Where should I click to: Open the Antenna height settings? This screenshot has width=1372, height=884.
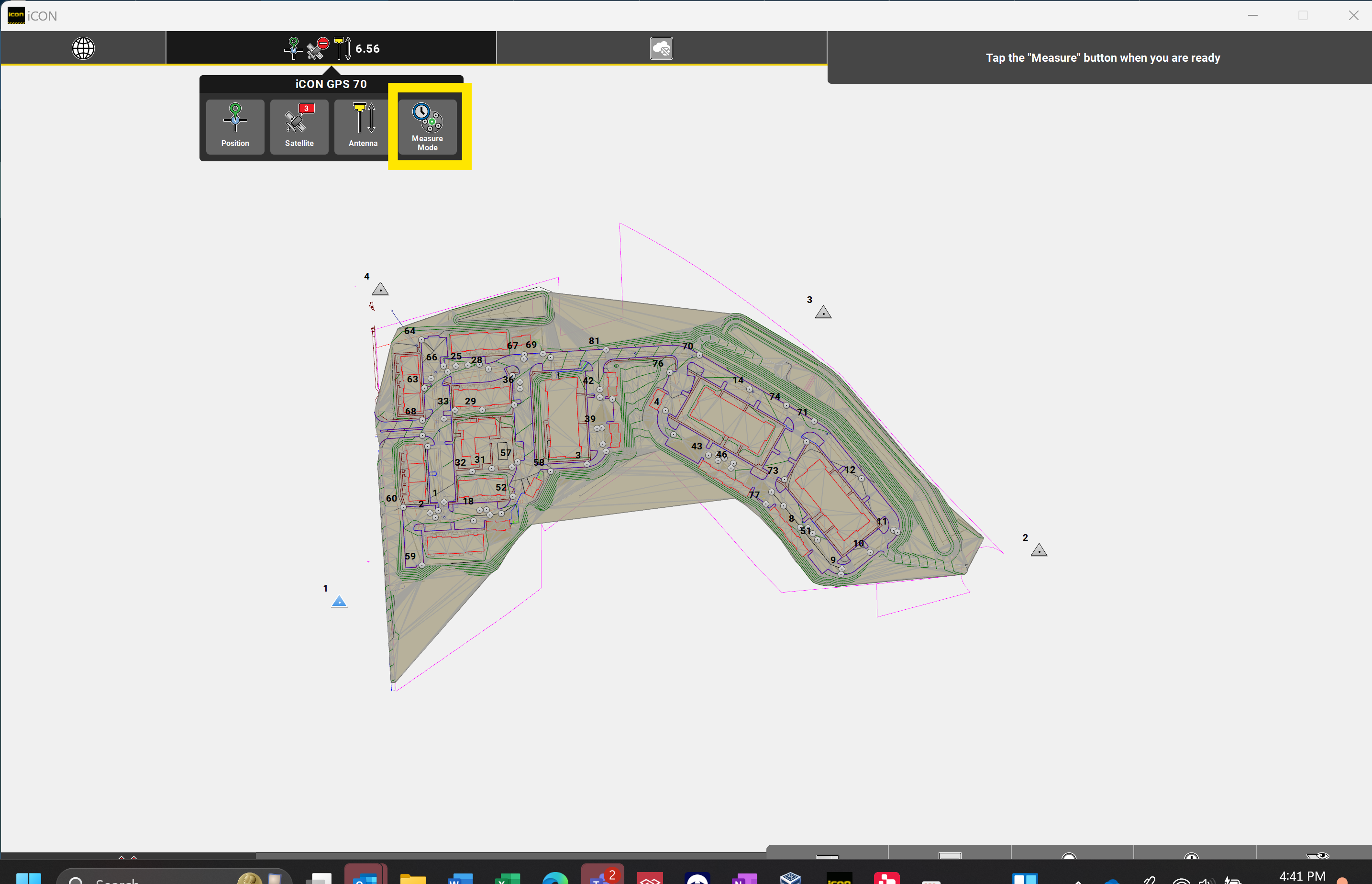(x=363, y=126)
